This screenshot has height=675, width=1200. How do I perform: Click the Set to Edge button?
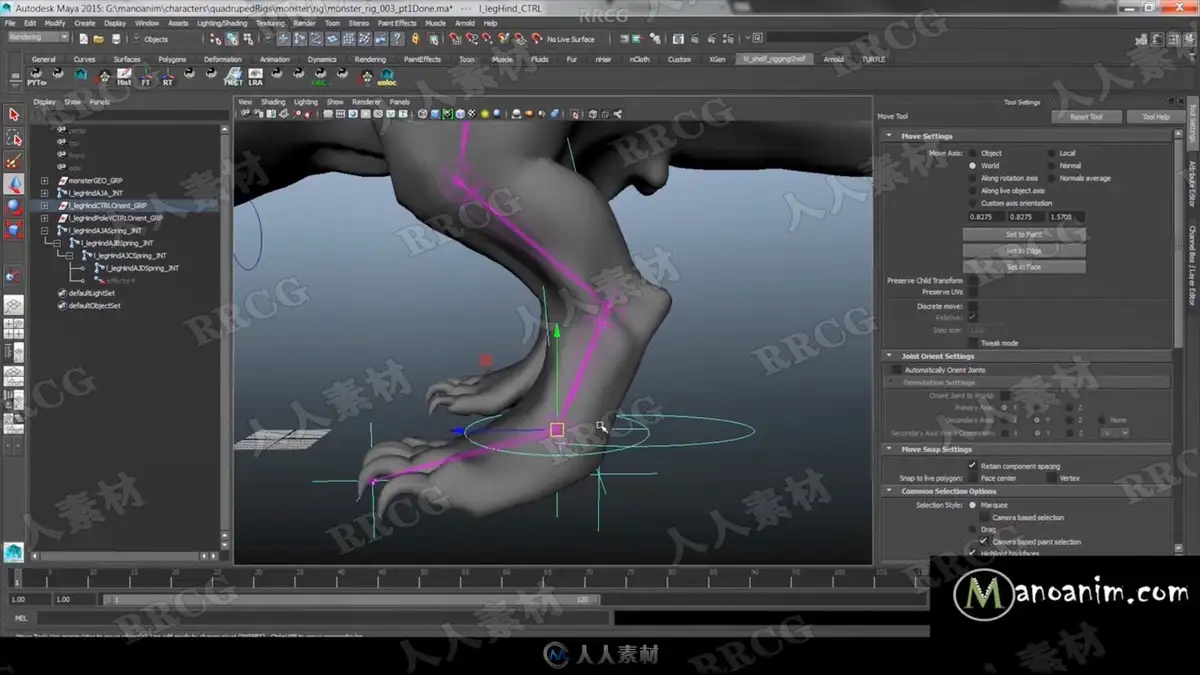point(1023,251)
